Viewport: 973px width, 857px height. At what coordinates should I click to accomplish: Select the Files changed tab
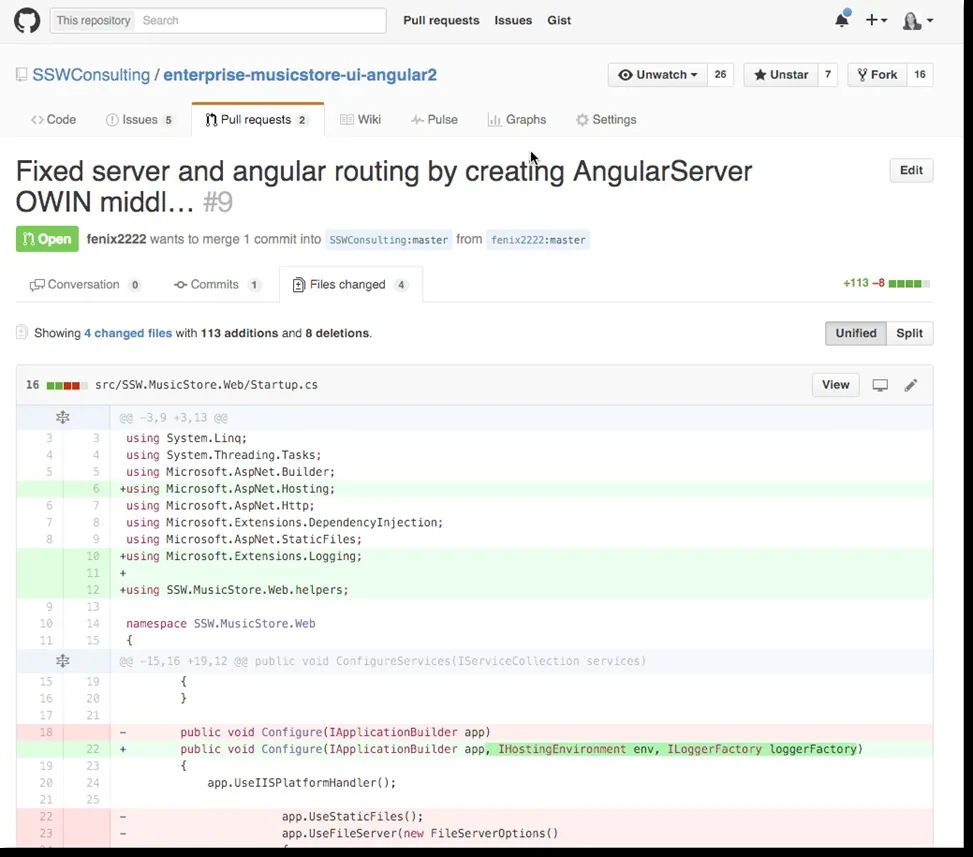click(351, 285)
